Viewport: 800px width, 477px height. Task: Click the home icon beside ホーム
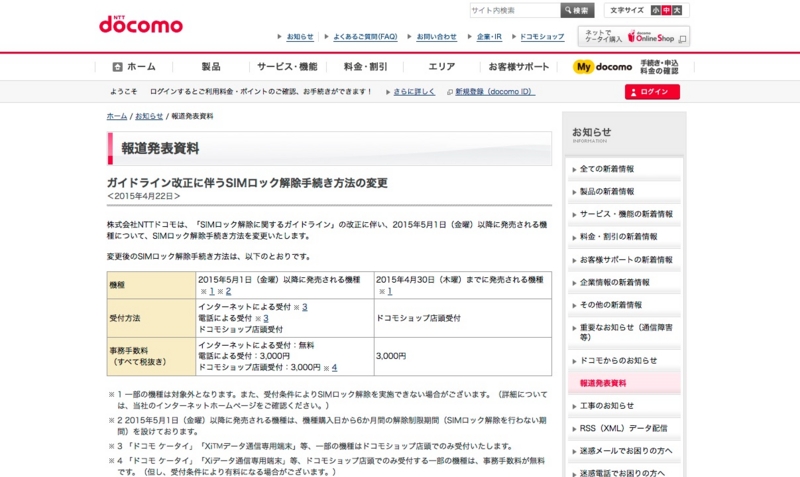(117, 67)
